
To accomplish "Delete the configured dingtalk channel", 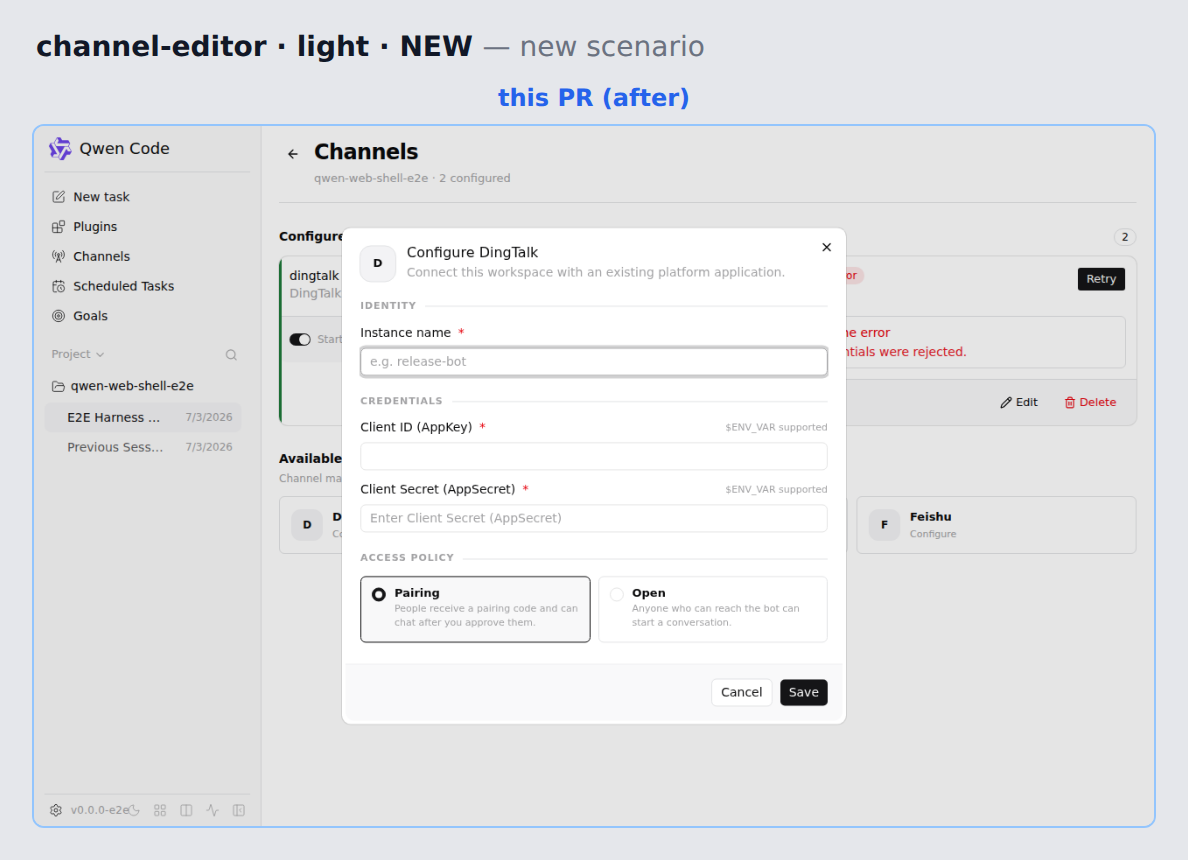I will (x=1090, y=402).
